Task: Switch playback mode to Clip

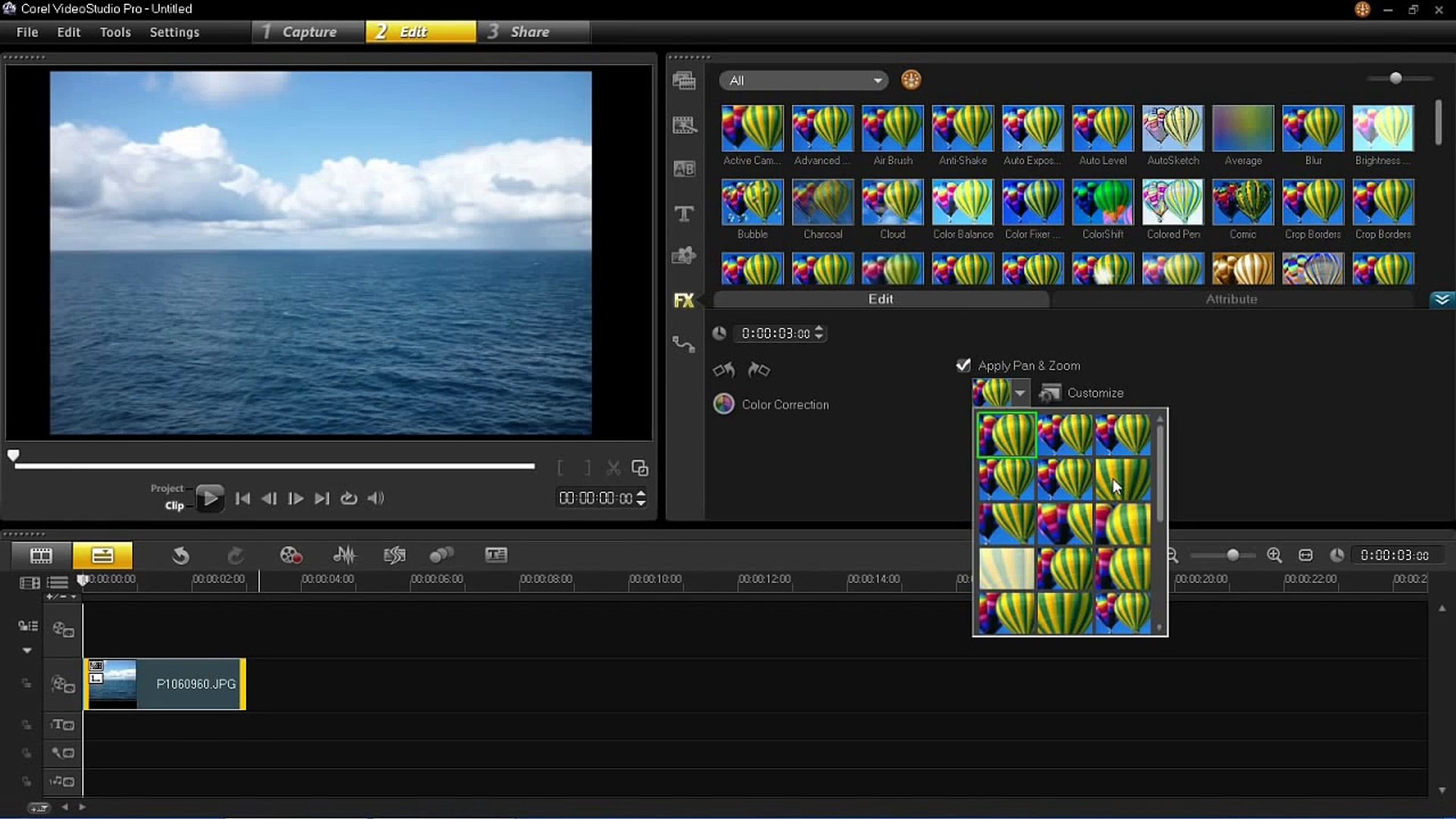Action: tap(174, 506)
